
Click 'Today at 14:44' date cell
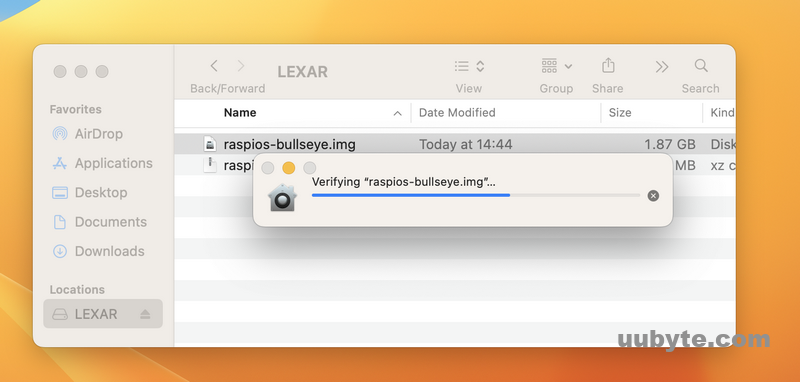point(465,145)
